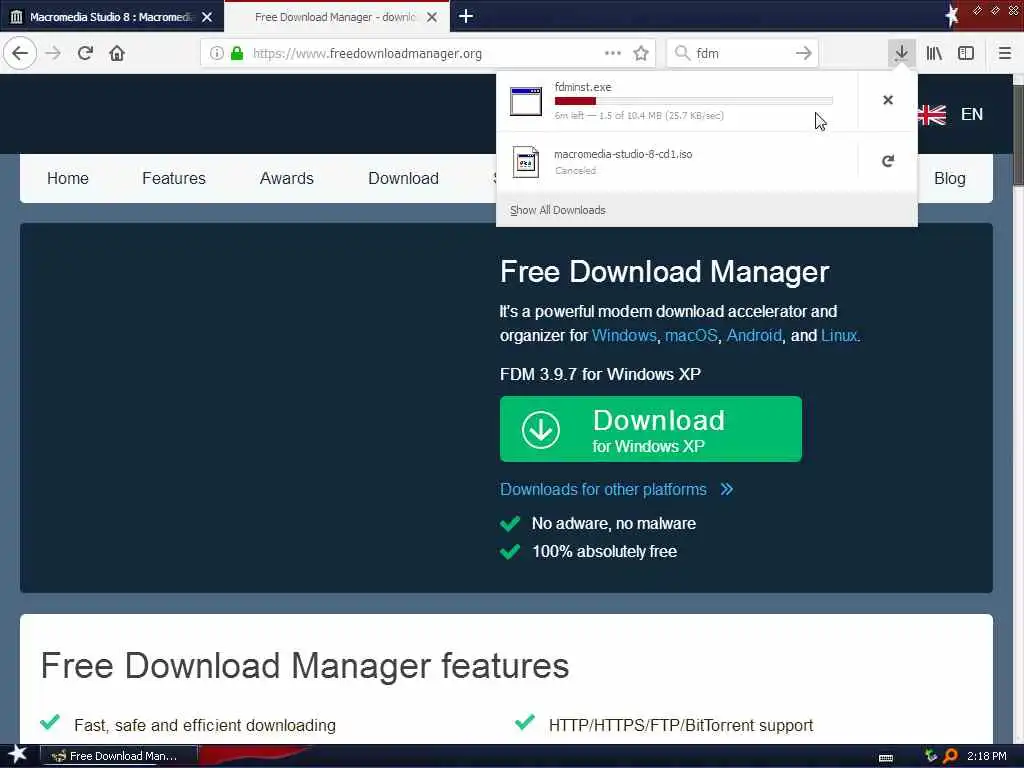This screenshot has width=1024, height=768.
Task: Open the browser home page
Action: click(117, 53)
